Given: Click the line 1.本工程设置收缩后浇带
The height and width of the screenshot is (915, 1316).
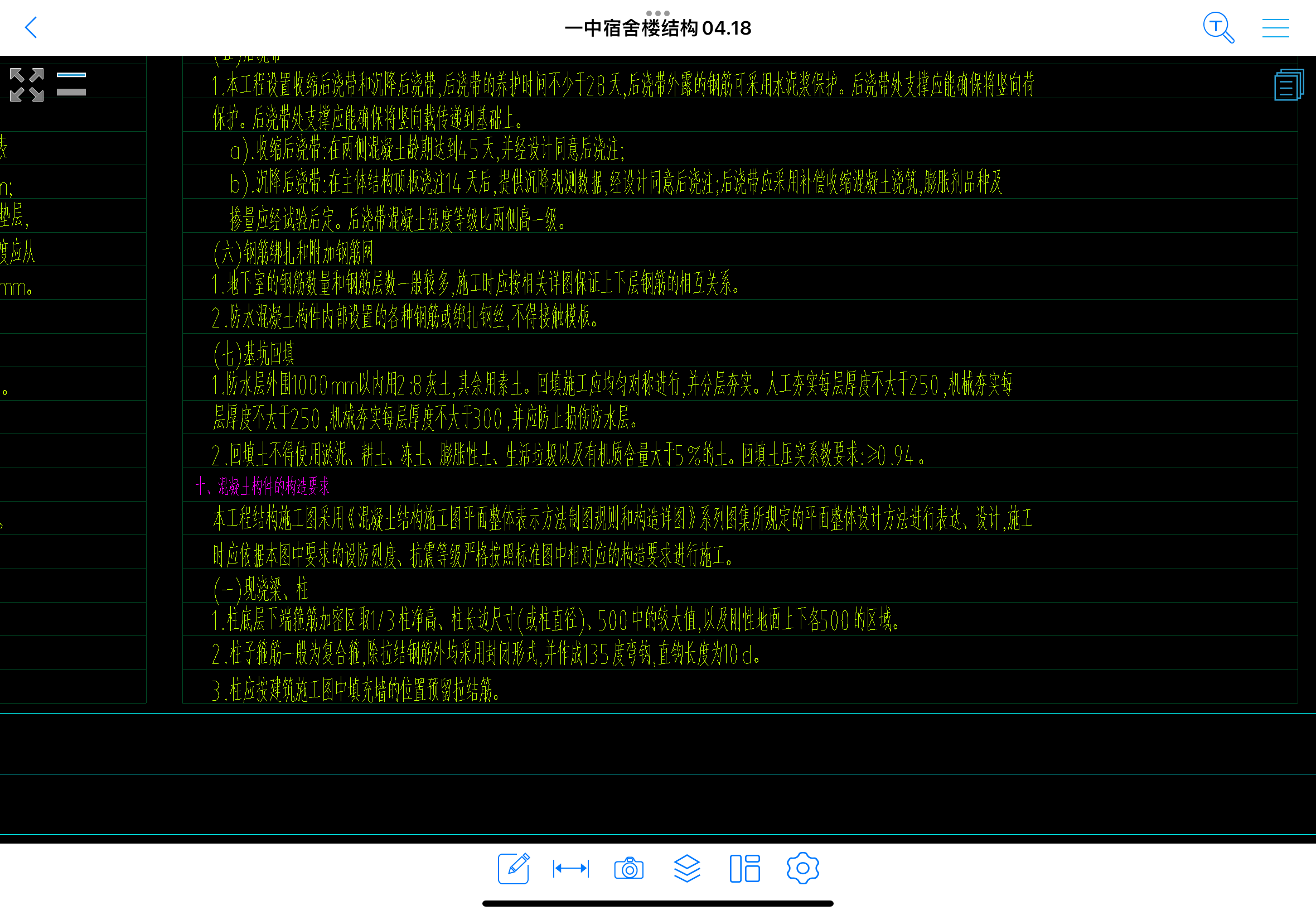Looking at the screenshot, I should 623,85.
